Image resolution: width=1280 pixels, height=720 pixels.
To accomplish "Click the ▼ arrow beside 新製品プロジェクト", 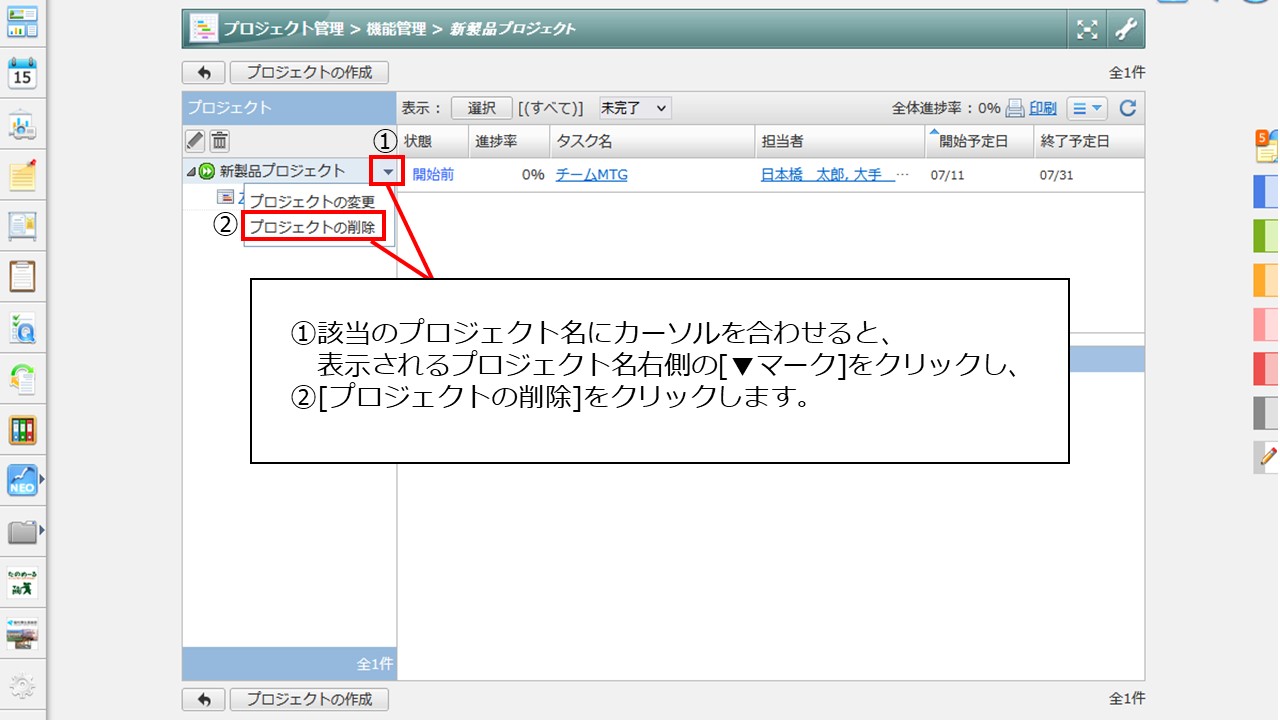I will 388,172.
